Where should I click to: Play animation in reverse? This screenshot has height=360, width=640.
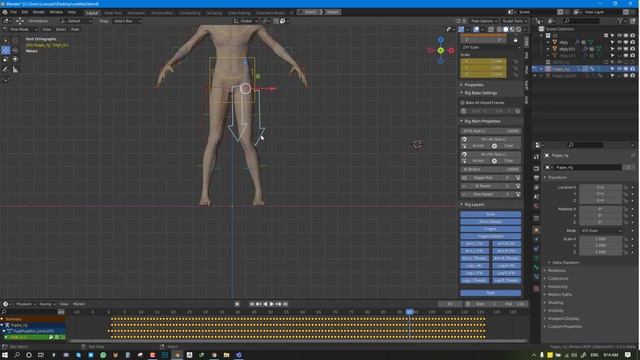point(265,304)
